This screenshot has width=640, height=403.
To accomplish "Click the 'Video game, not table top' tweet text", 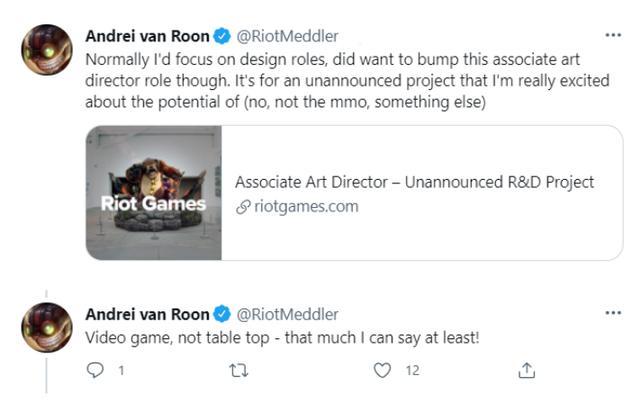I will pos(282,338).
